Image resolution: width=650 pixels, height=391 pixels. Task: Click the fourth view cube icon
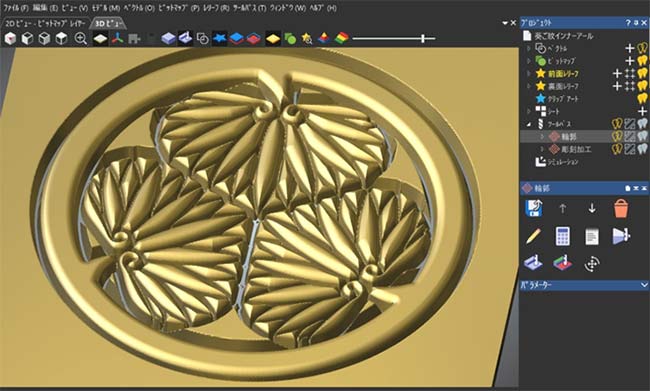coord(61,39)
